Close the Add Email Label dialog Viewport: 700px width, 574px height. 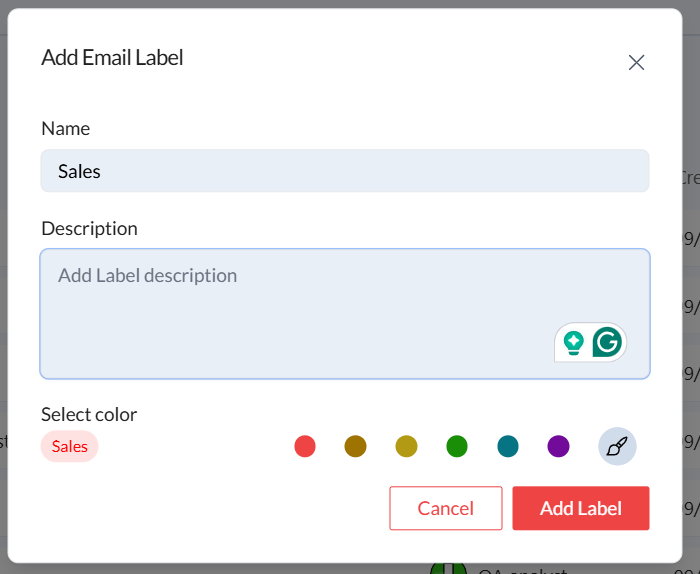tap(636, 62)
